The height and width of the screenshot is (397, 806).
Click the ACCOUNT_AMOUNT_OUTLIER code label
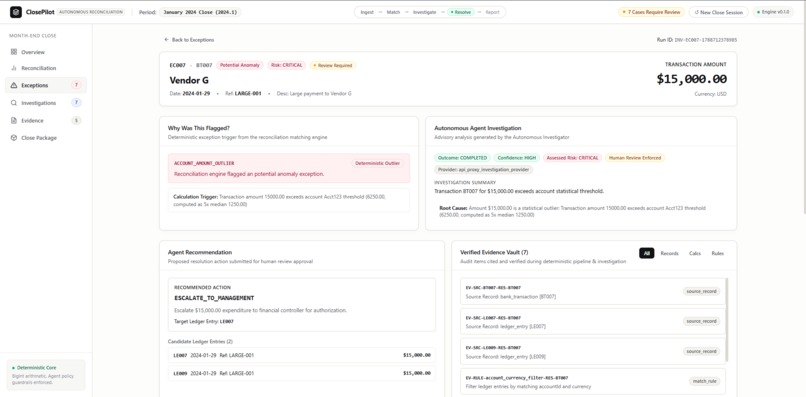(x=204, y=163)
